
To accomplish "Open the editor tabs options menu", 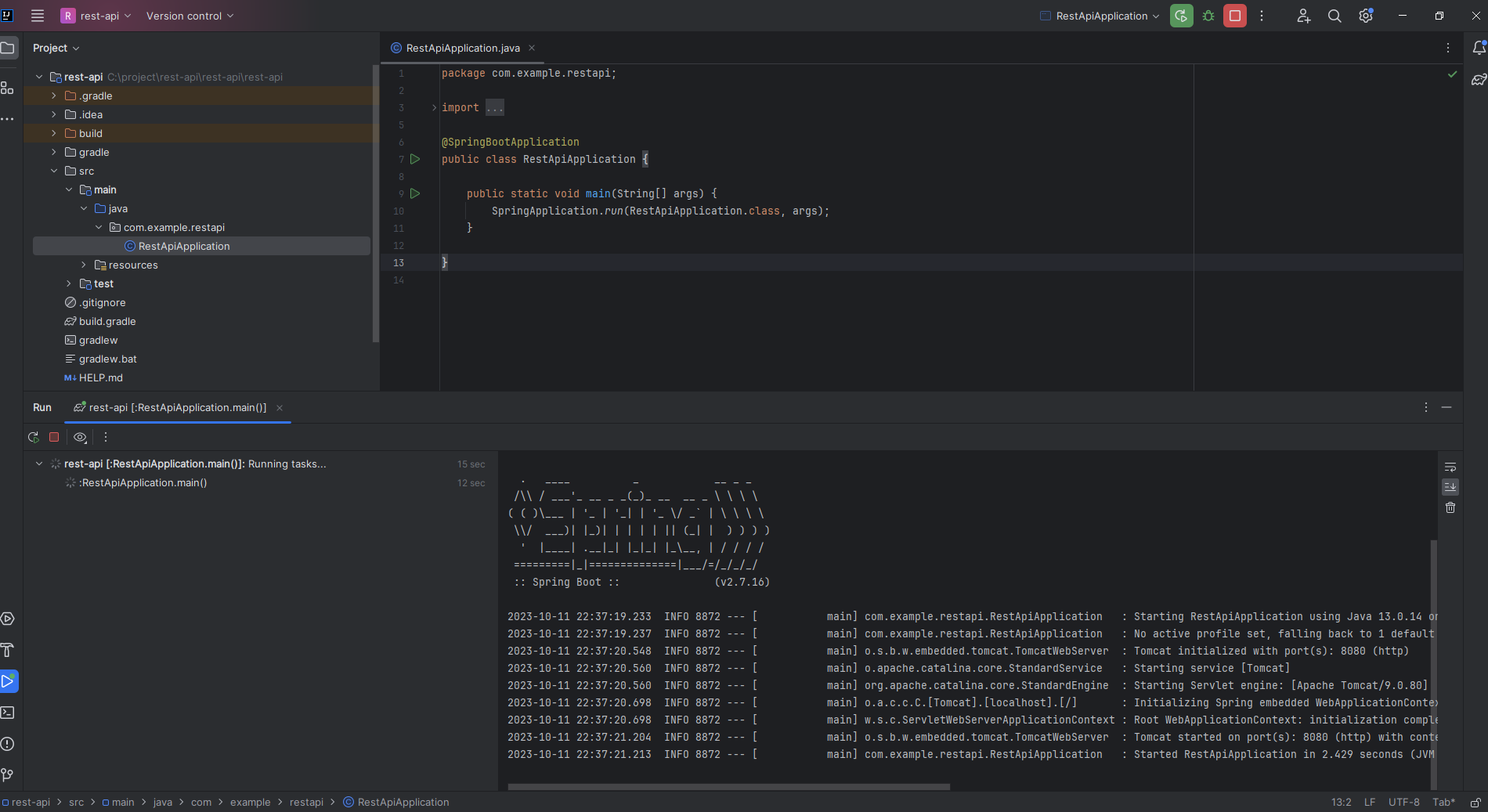I will point(1448,48).
